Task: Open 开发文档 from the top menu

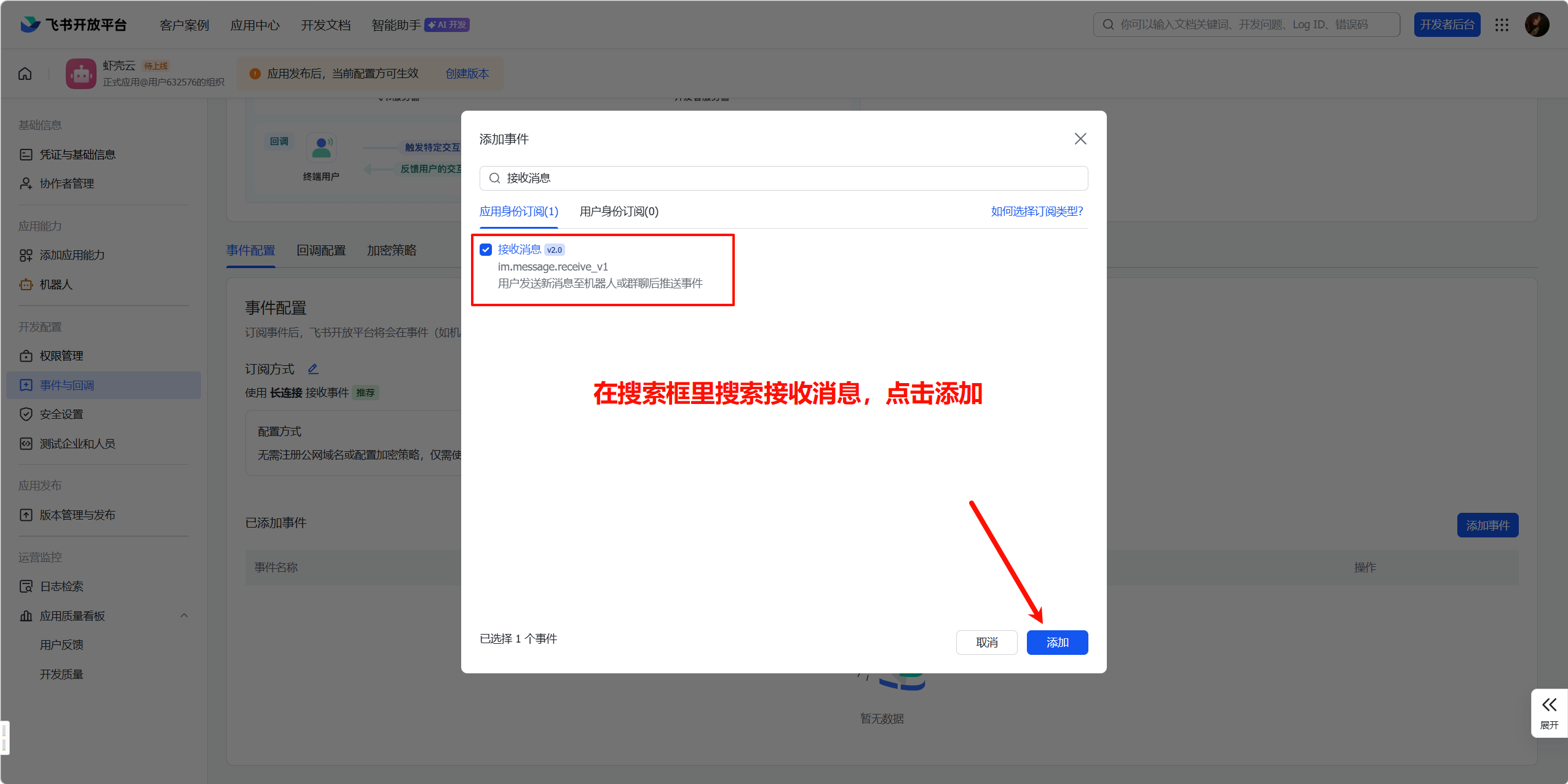Action: (x=325, y=25)
